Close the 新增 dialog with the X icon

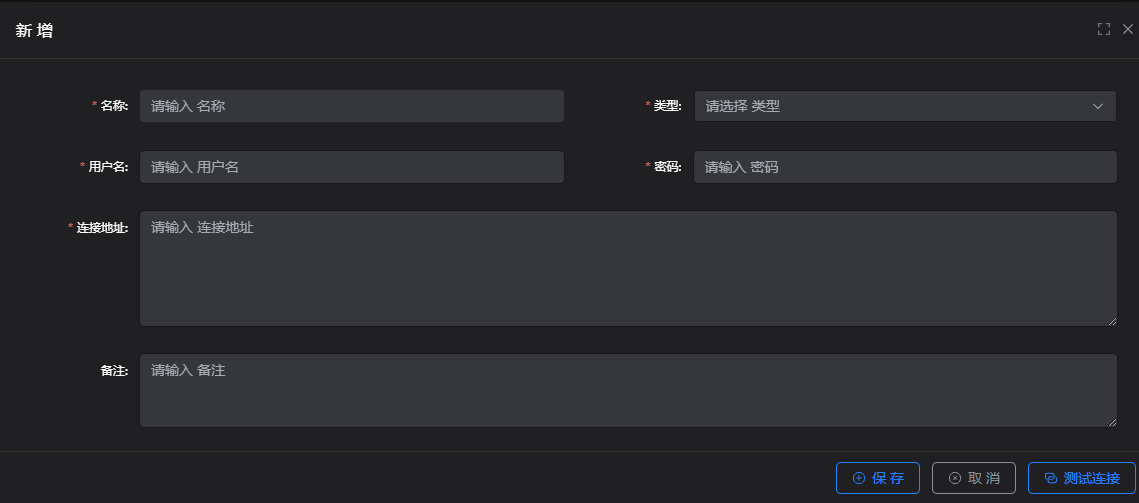click(1128, 29)
